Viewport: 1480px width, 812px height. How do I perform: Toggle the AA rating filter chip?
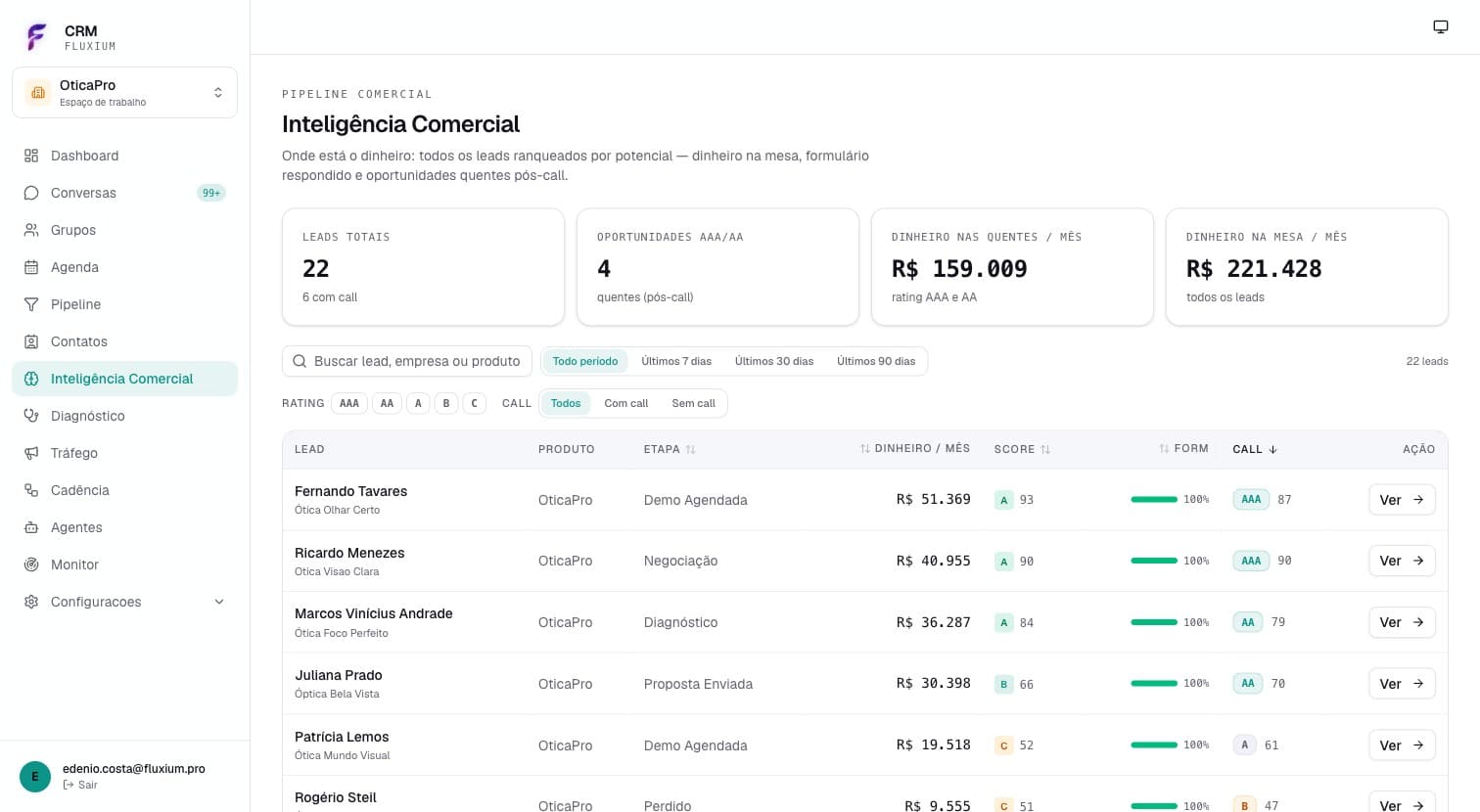387,403
